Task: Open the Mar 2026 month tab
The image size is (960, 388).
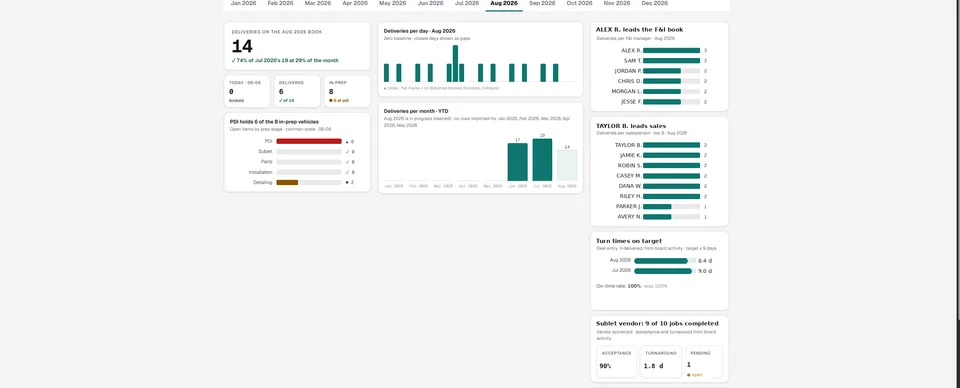Action: pos(318,3)
